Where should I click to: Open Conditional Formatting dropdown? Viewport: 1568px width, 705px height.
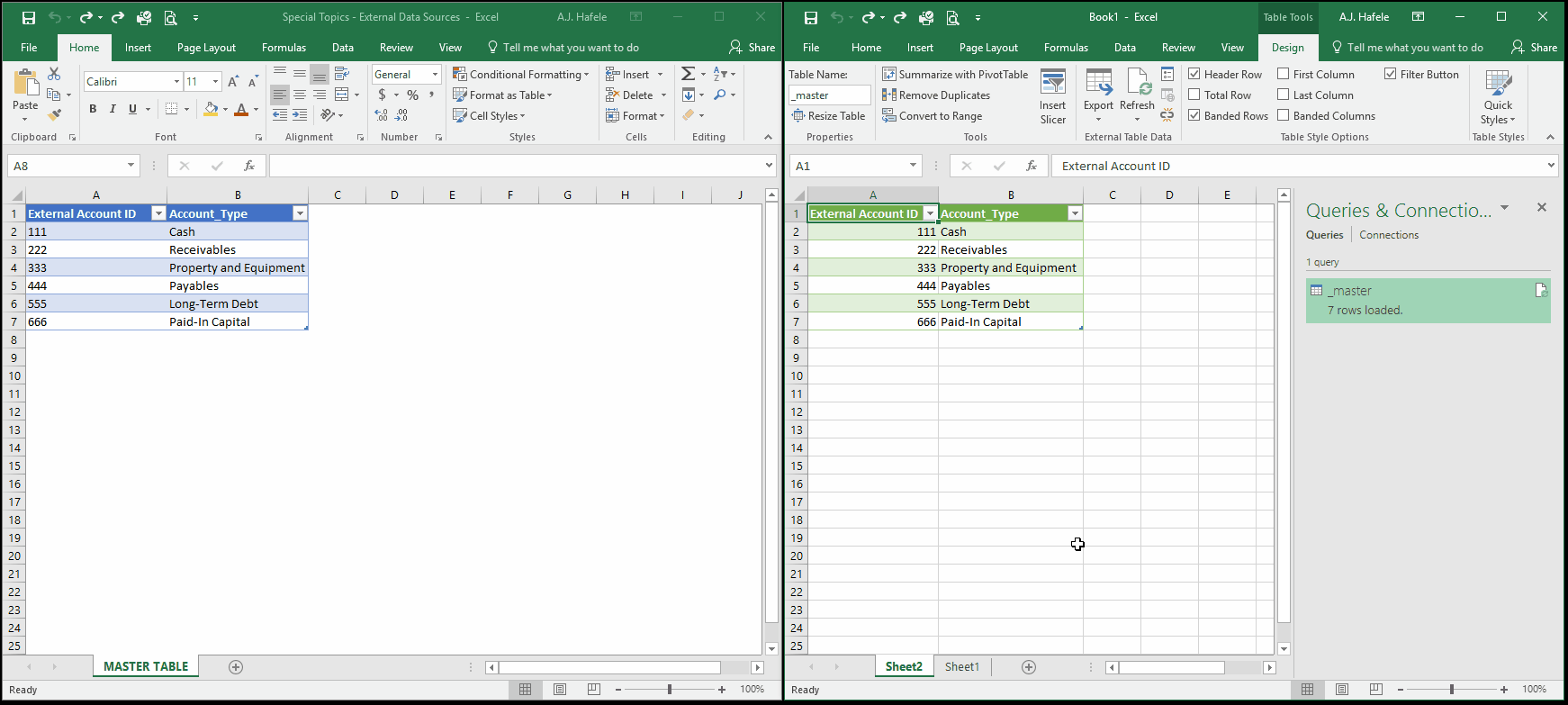521,74
